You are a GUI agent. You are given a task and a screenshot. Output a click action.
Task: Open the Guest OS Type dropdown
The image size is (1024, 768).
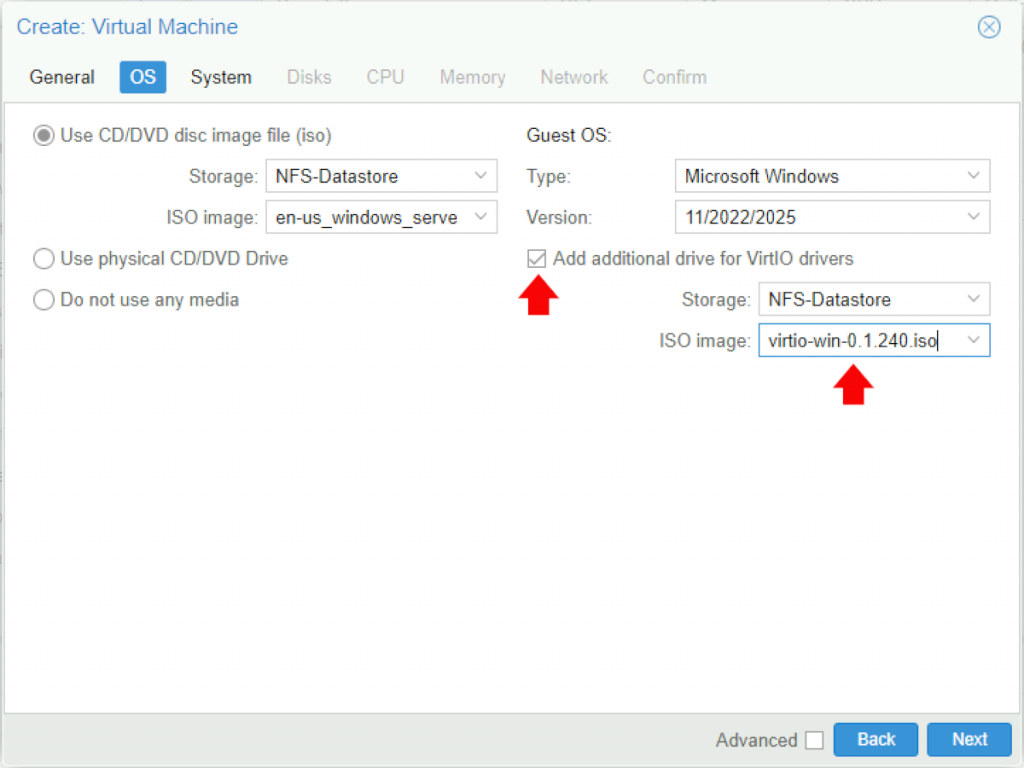(973, 176)
